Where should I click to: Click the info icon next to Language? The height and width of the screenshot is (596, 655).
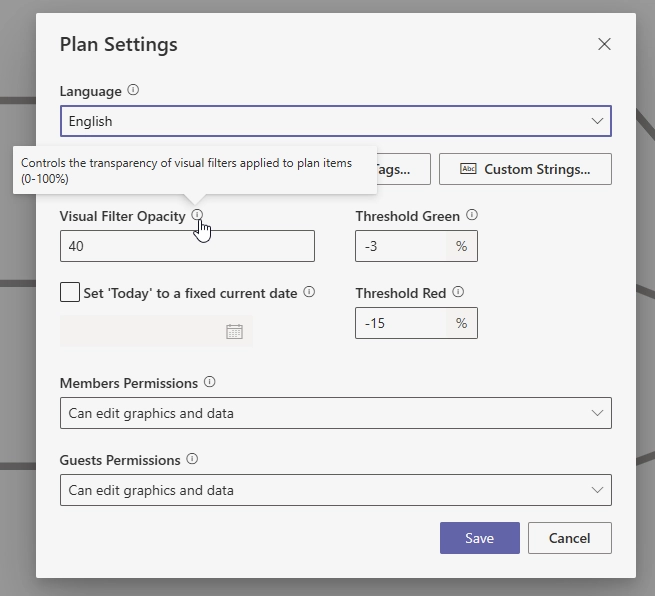[x=133, y=91]
